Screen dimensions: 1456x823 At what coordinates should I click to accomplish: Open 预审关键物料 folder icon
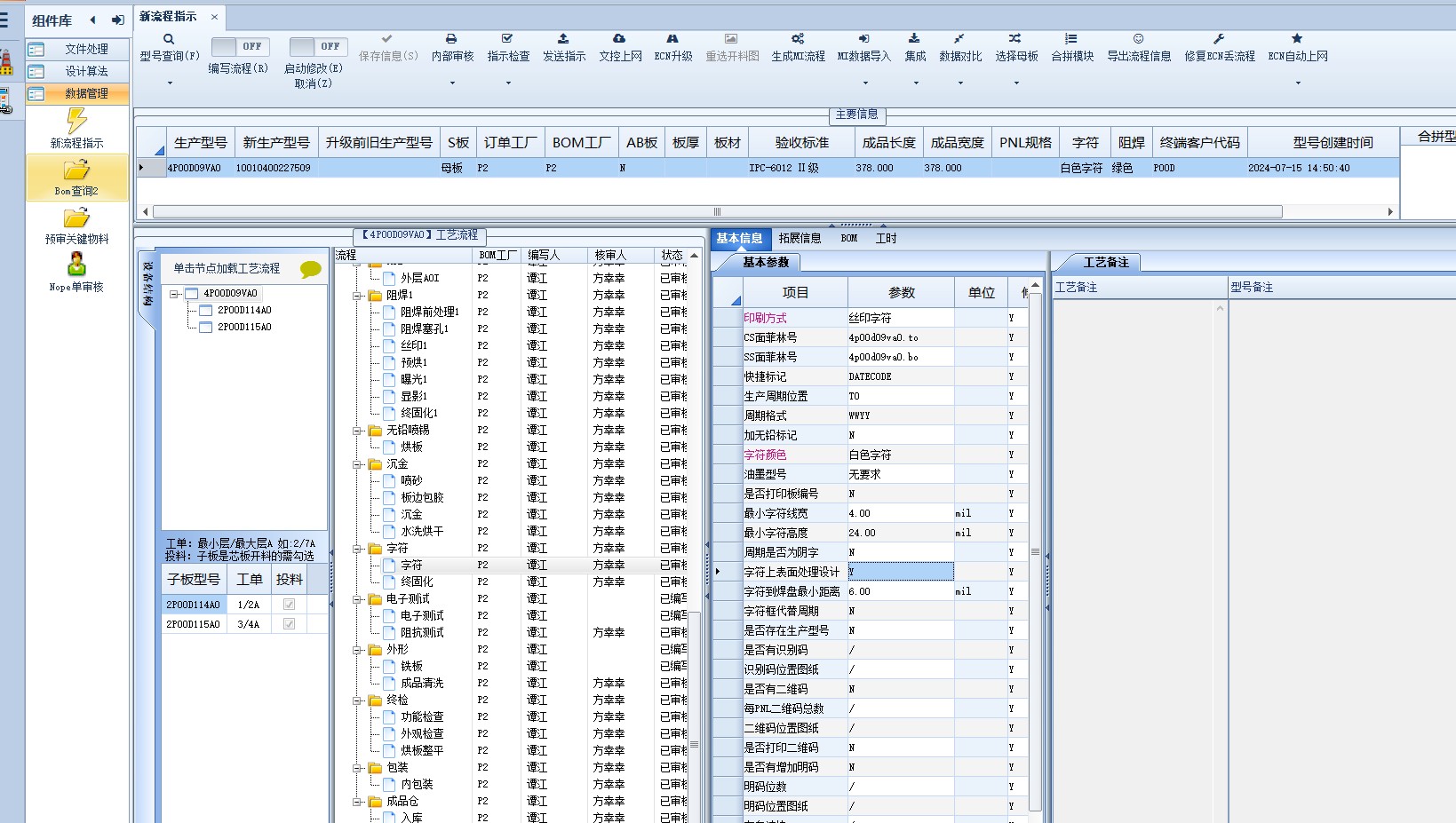(x=76, y=218)
